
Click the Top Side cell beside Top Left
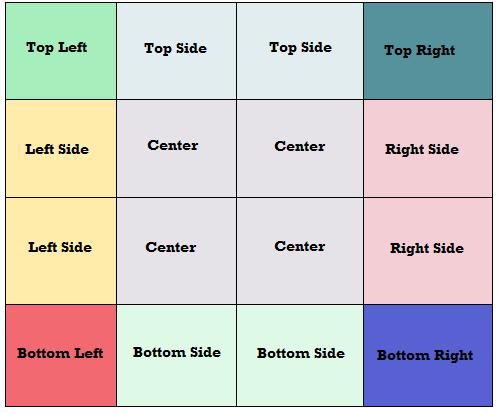177,51
